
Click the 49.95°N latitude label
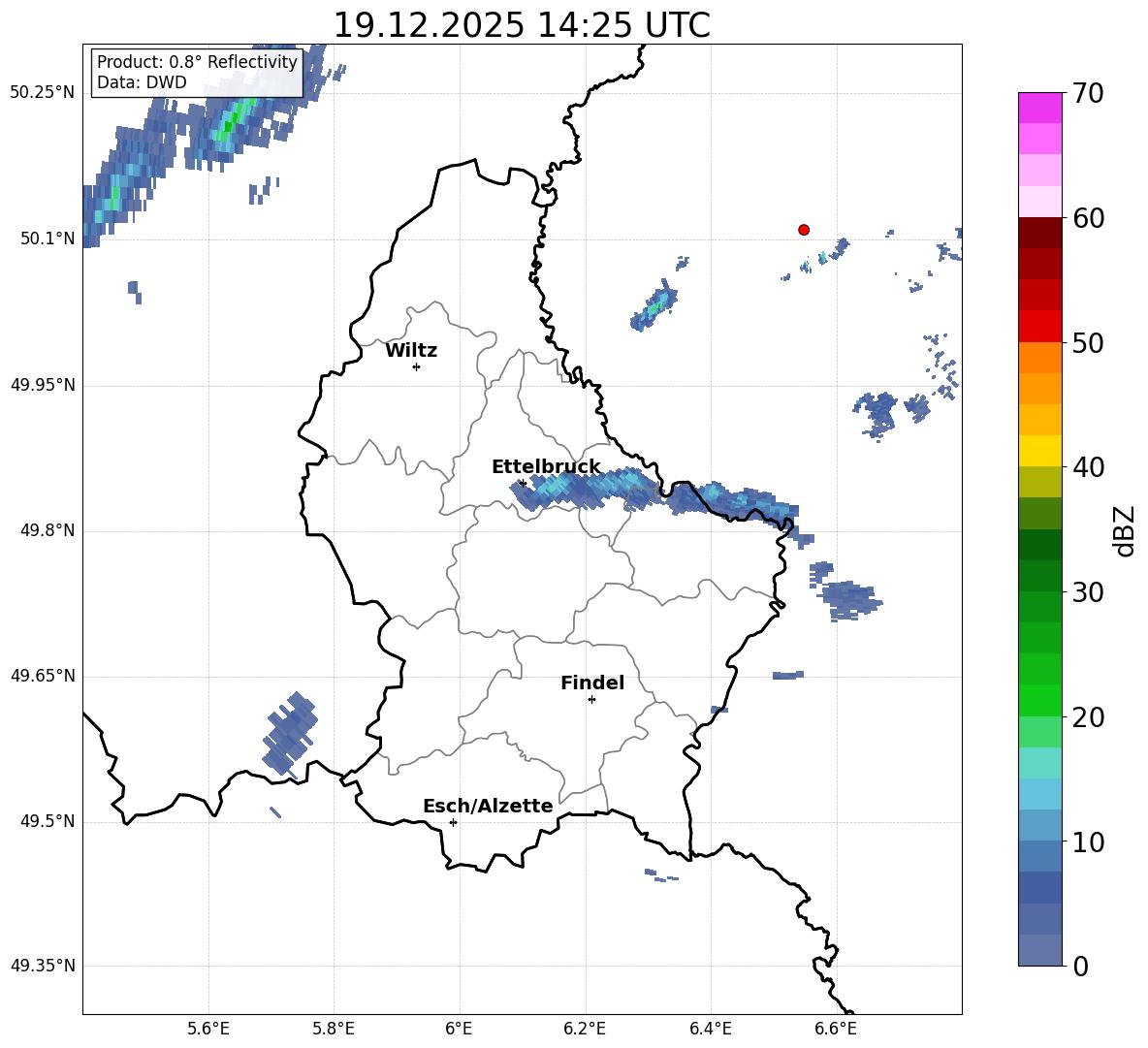[43, 385]
